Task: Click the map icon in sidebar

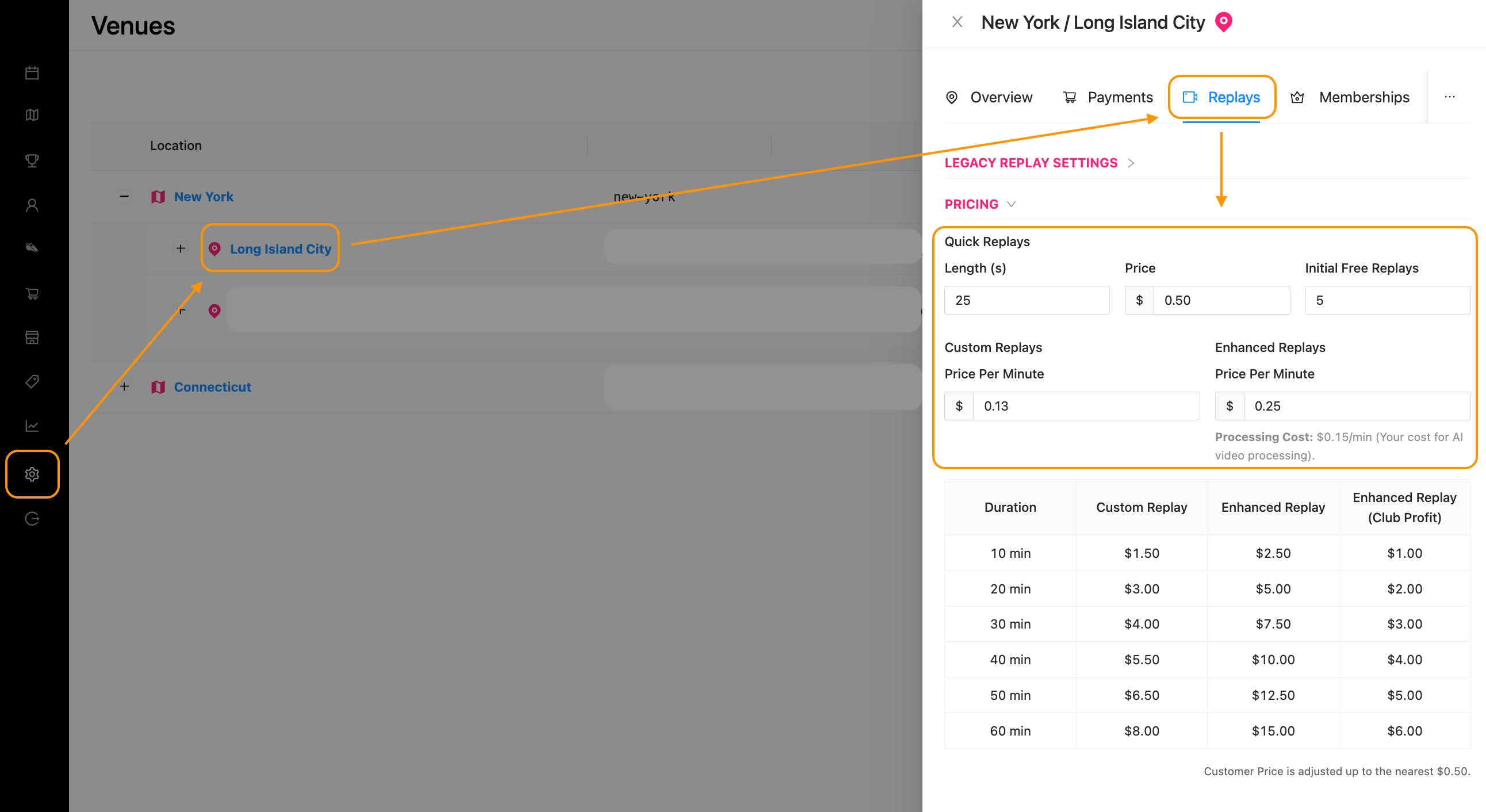Action: (x=32, y=115)
